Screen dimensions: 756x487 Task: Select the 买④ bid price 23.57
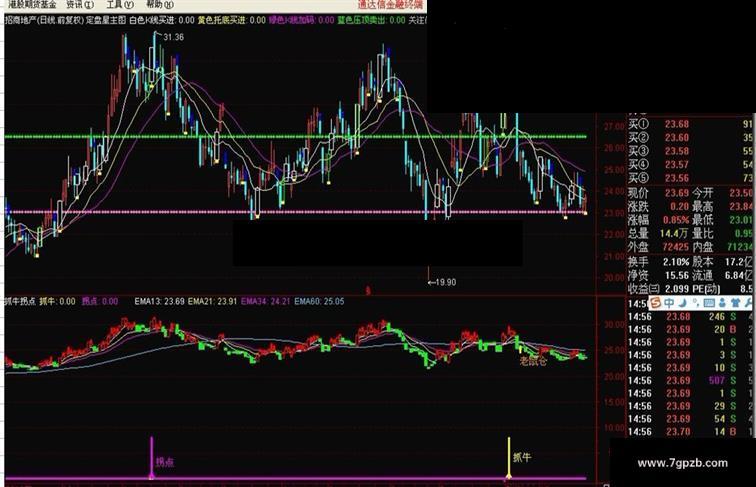(x=677, y=164)
